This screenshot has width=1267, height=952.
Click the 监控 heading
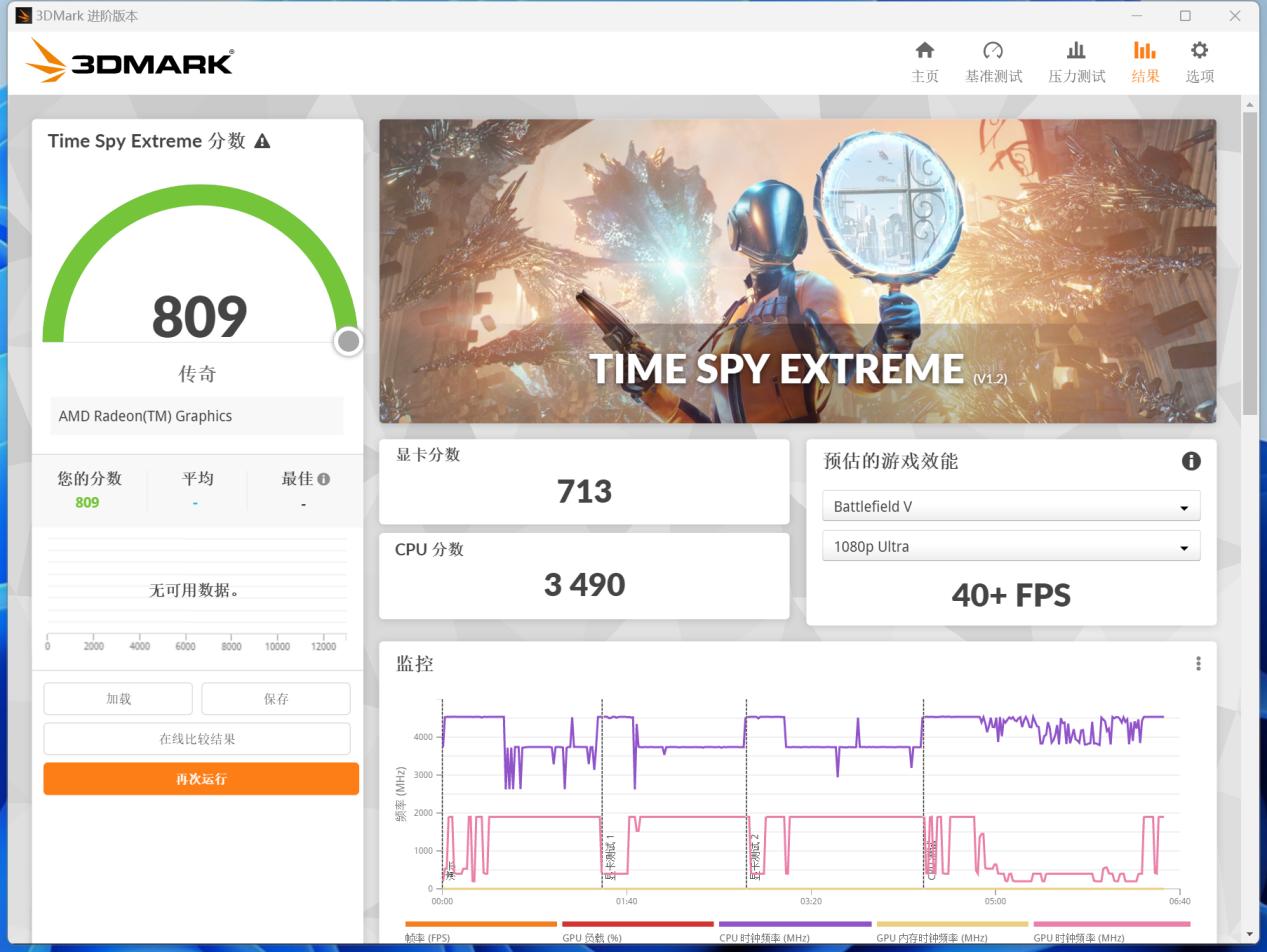tap(414, 663)
